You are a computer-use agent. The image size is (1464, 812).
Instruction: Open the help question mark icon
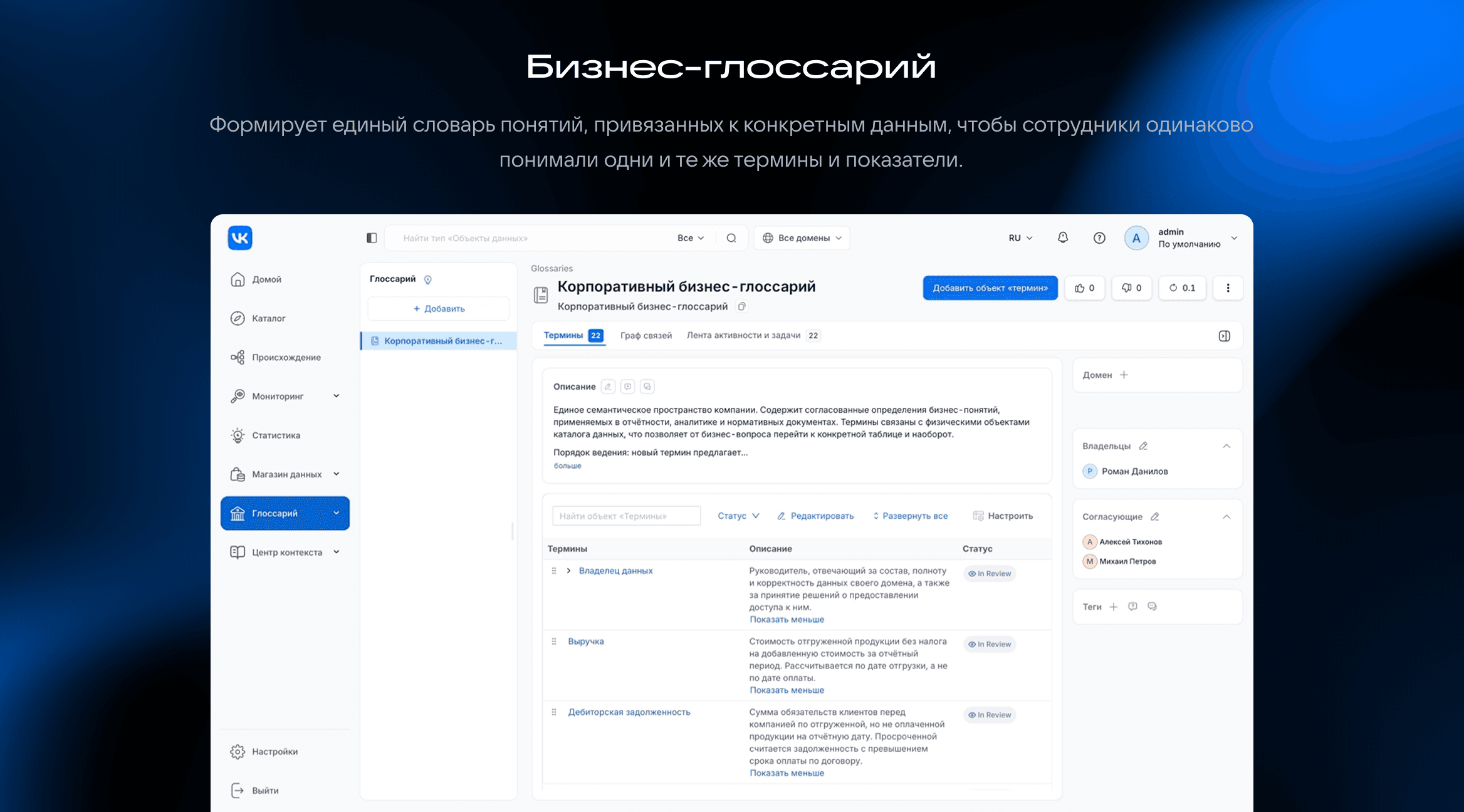coord(1099,238)
